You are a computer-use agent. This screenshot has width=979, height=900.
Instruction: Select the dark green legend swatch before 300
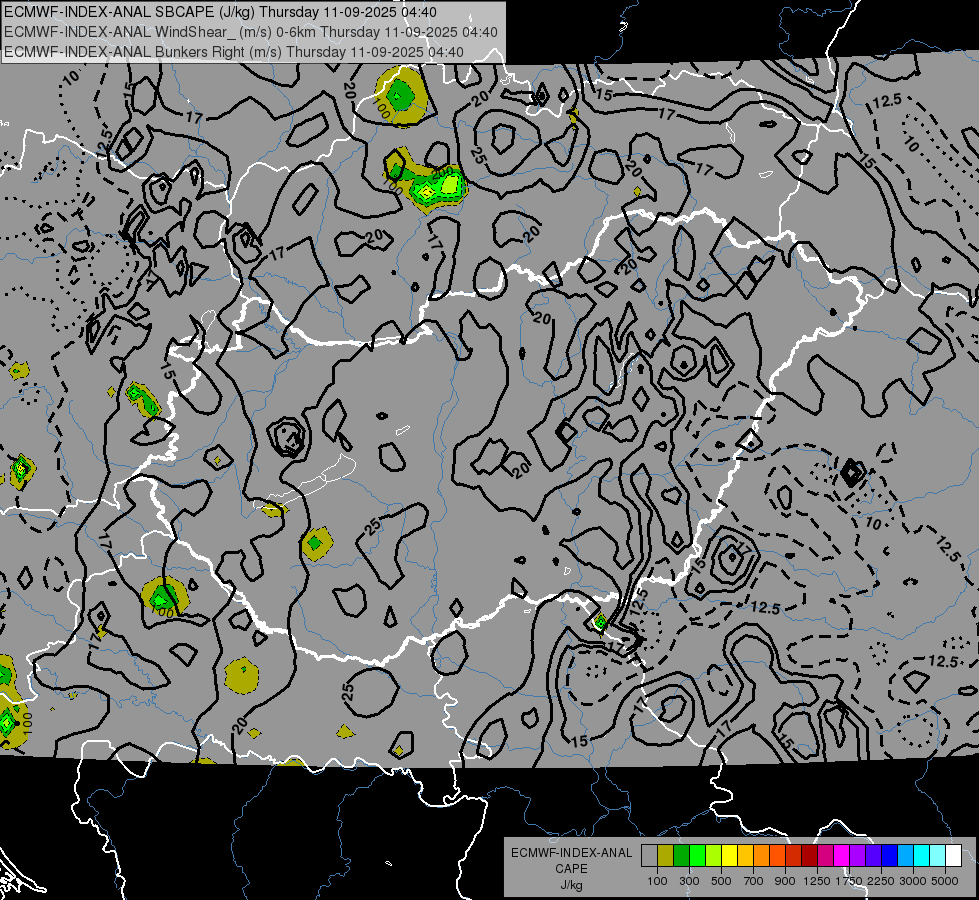tap(681, 856)
